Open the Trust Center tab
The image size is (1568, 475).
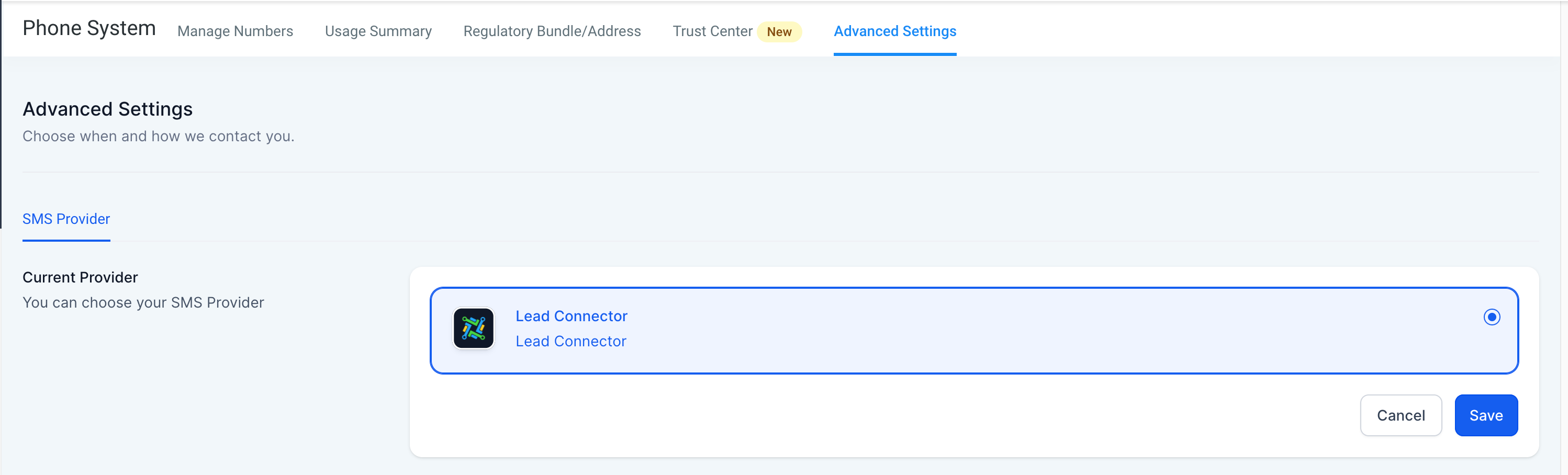[712, 31]
